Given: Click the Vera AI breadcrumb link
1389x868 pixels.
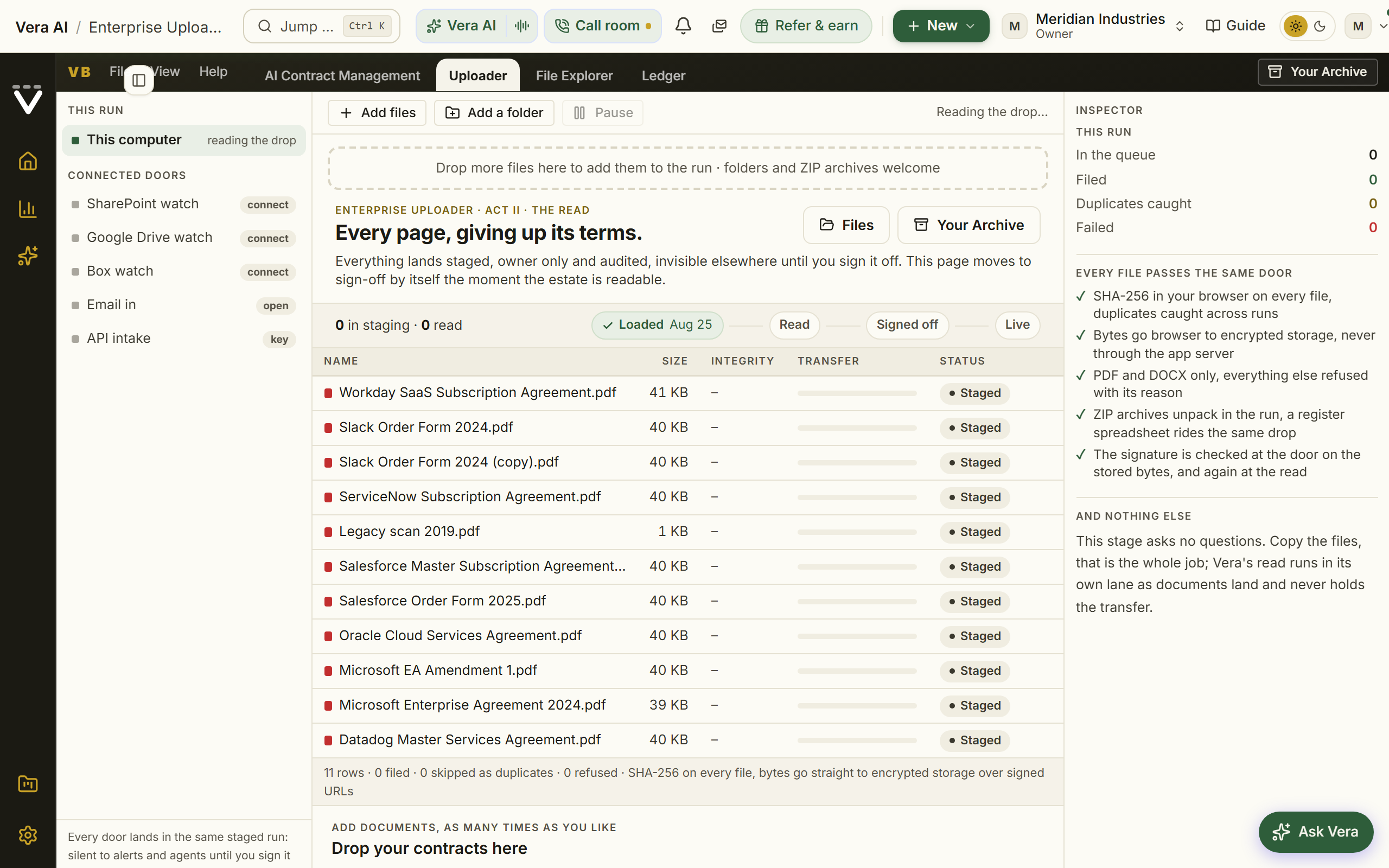Looking at the screenshot, I should tap(41, 27).
